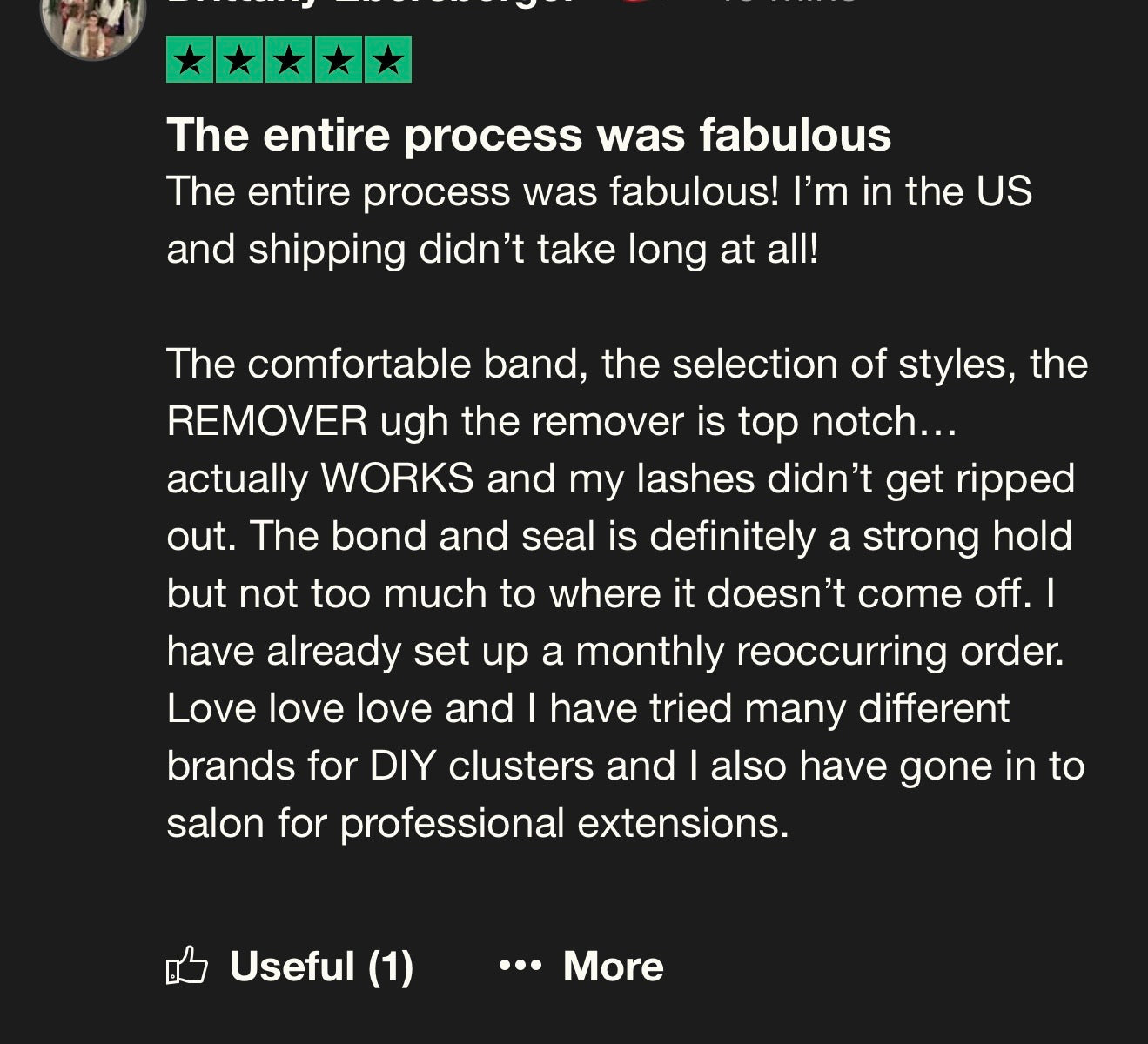
Task: Click the middle star of the rating
Action: [289, 61]
